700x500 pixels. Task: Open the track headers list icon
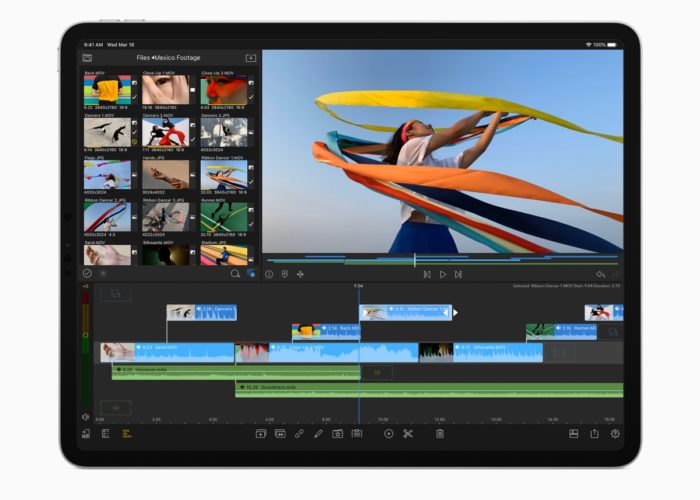[x=106, y=433]
